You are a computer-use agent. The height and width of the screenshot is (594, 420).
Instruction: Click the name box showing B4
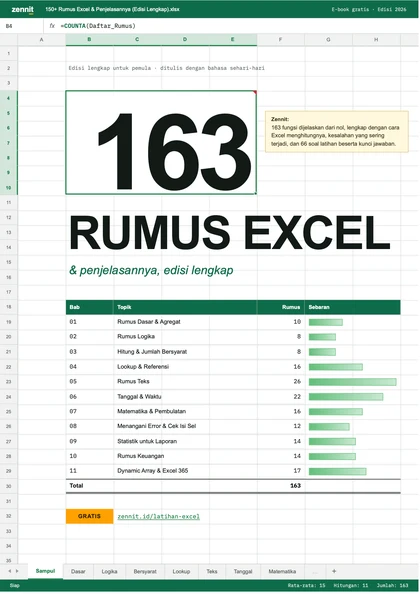pos(22,26)
